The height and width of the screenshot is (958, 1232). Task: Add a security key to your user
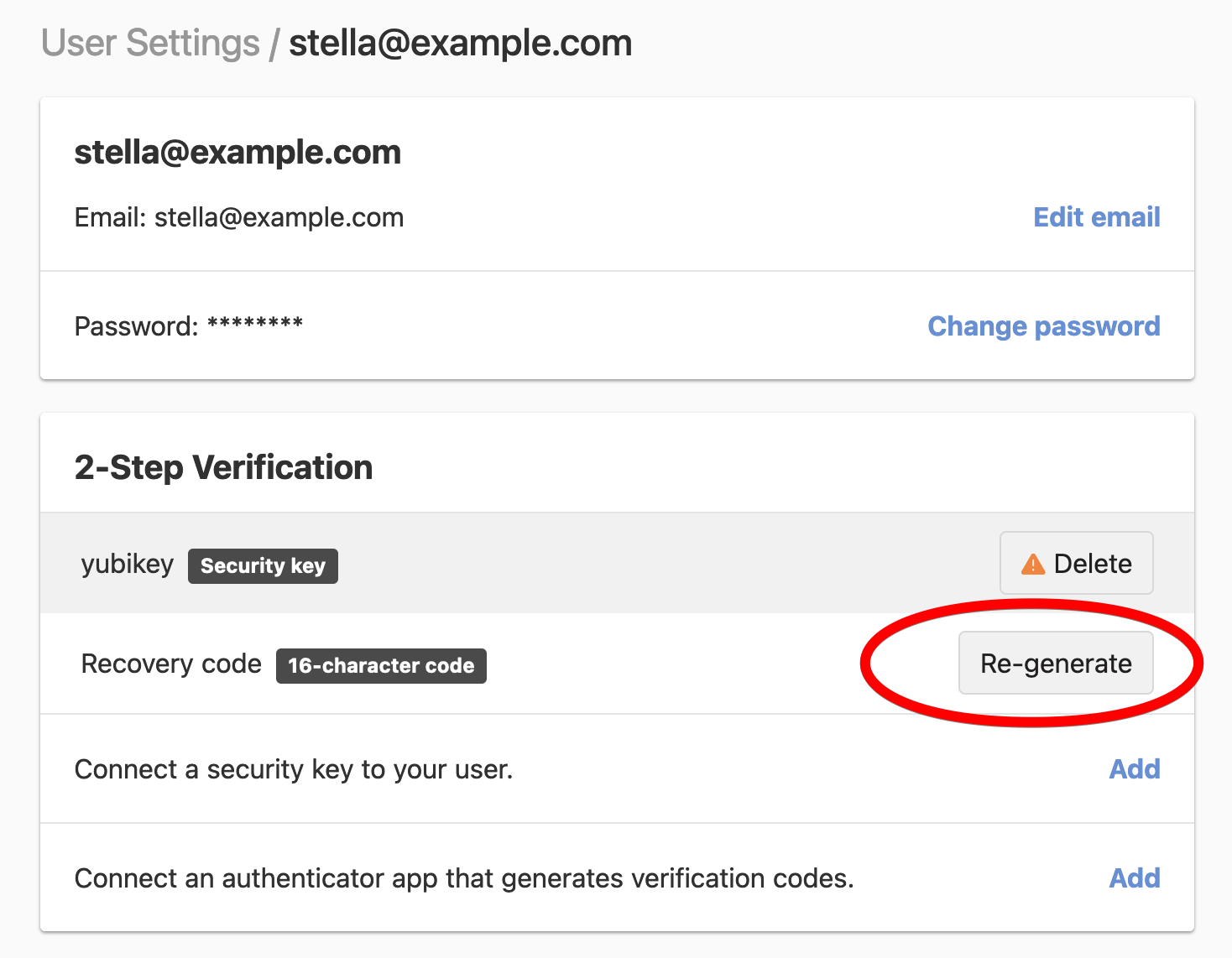pyautogui.click(x=1135, y=769)
